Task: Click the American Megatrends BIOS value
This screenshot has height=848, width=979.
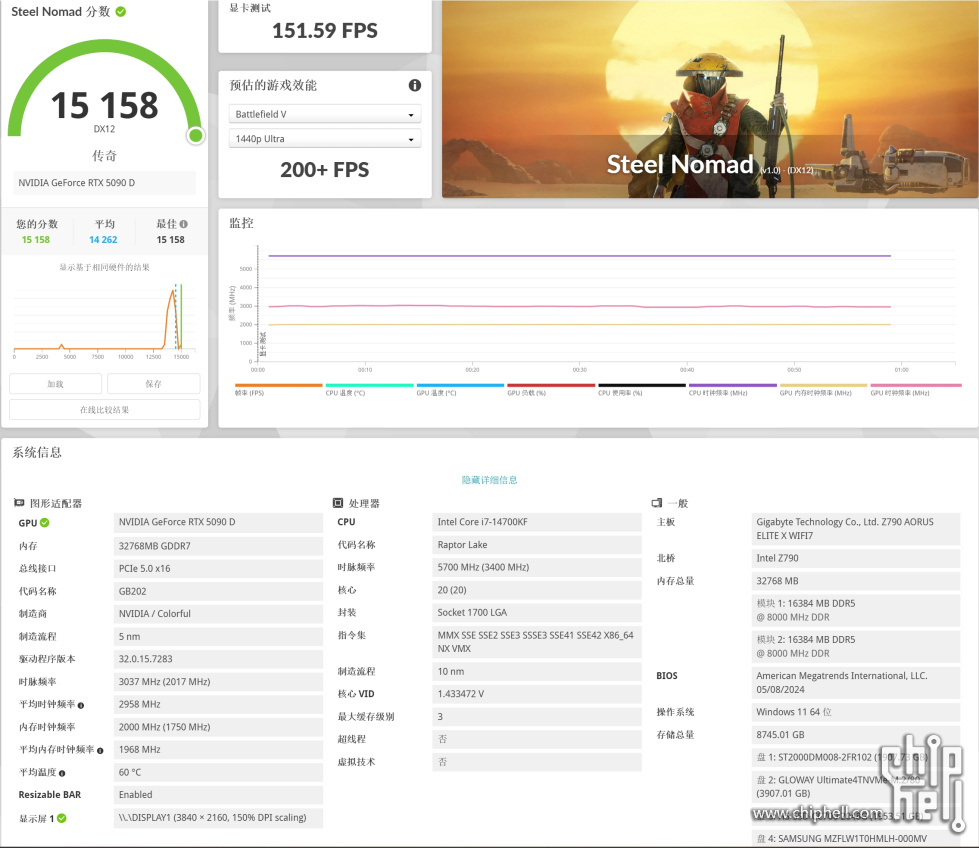Action: point(855,683)
